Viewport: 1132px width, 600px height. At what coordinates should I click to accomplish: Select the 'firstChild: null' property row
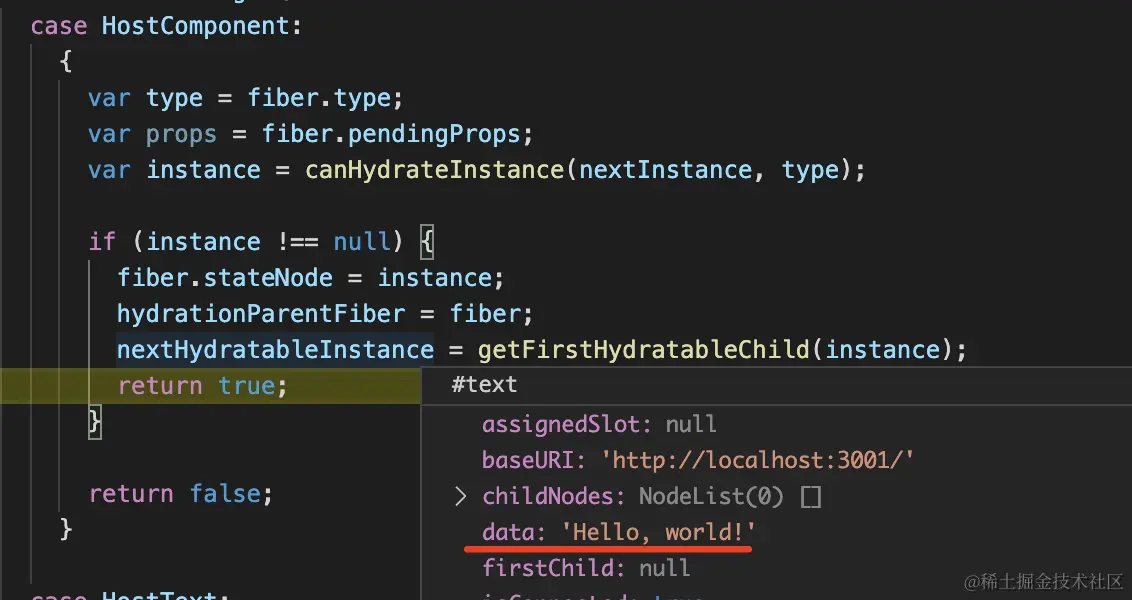585,568
